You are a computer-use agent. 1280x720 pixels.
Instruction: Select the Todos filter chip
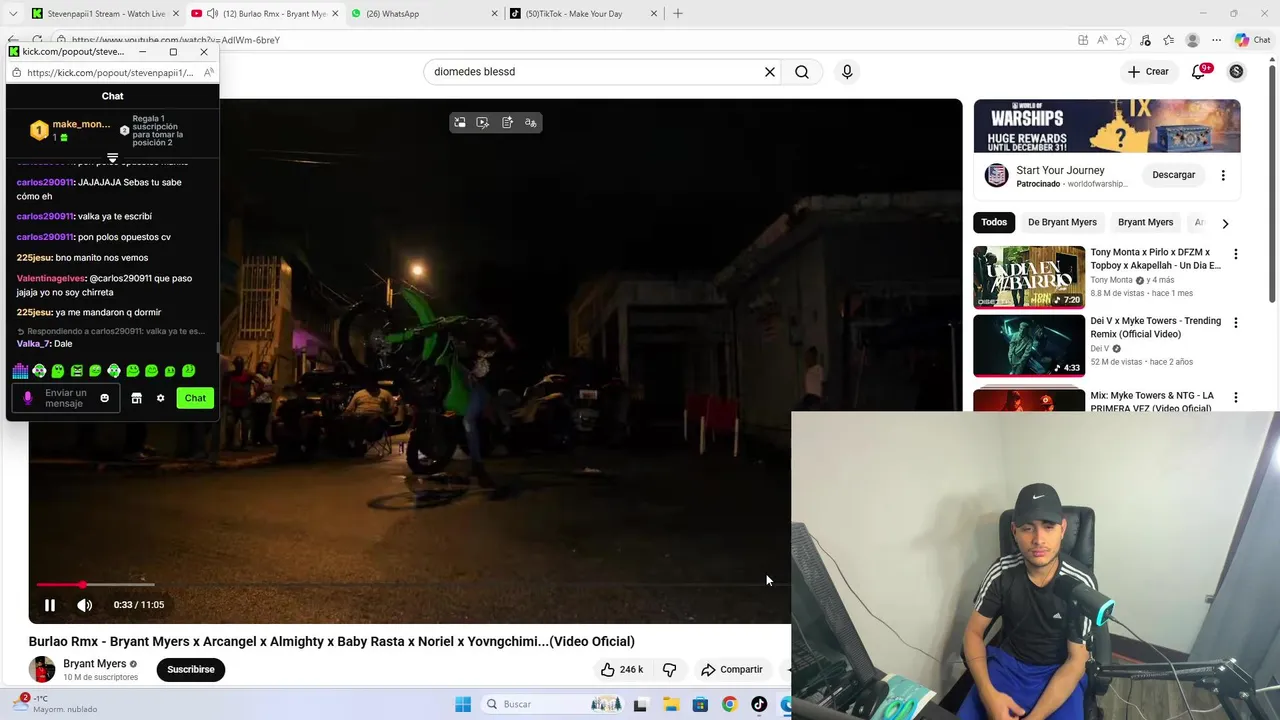coord(994,222)
